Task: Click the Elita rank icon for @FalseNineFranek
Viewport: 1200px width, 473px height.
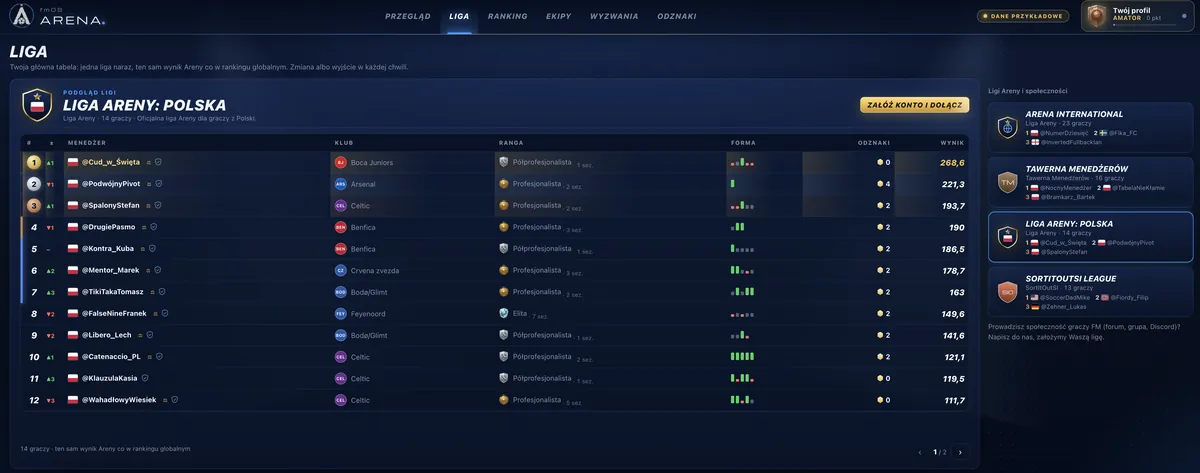Action: click(x=504, y=313)
